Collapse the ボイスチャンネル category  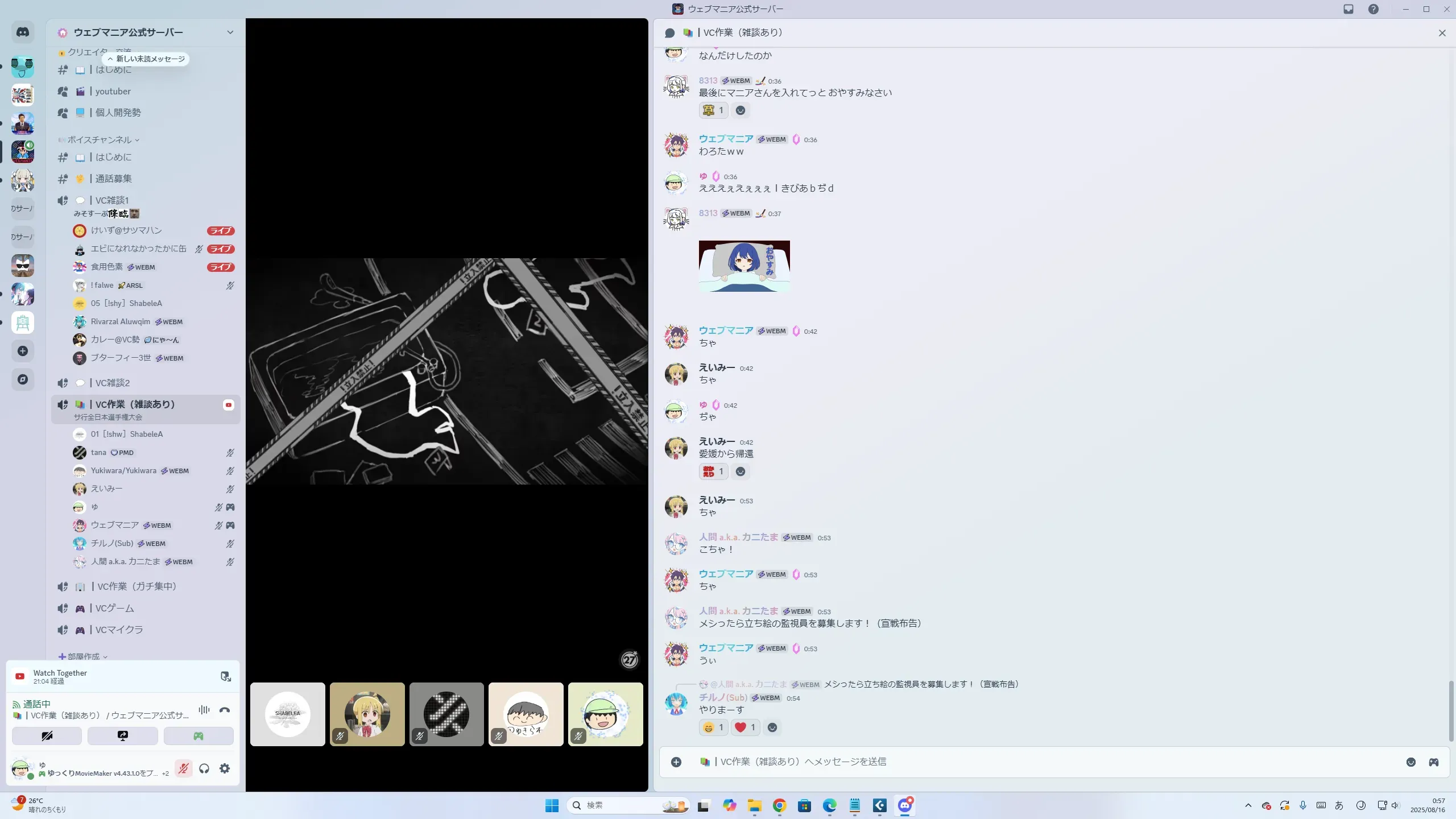[x=100, y=140]
